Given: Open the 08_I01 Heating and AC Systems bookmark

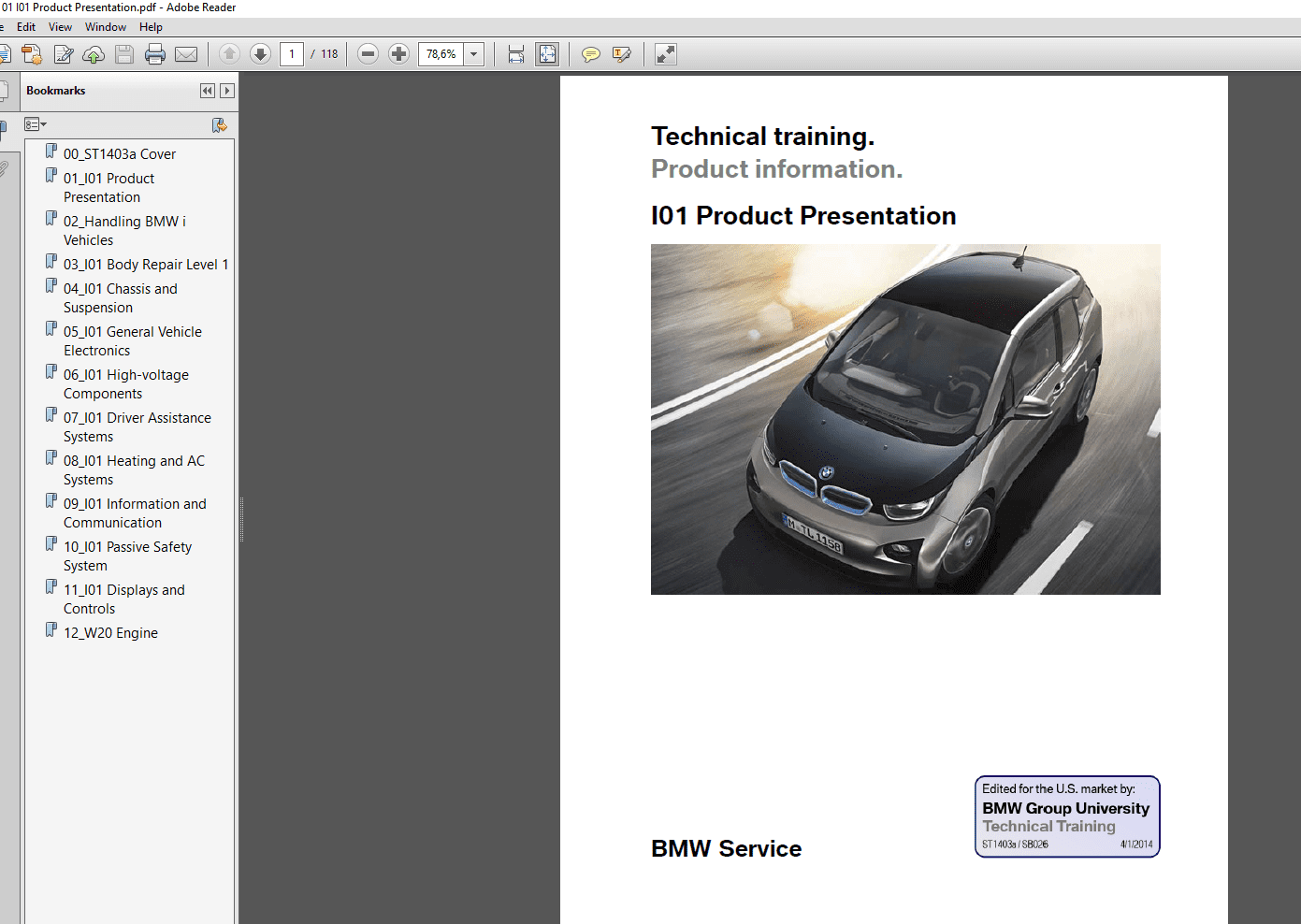Looking at the screenshot, I should click(135, 470).
